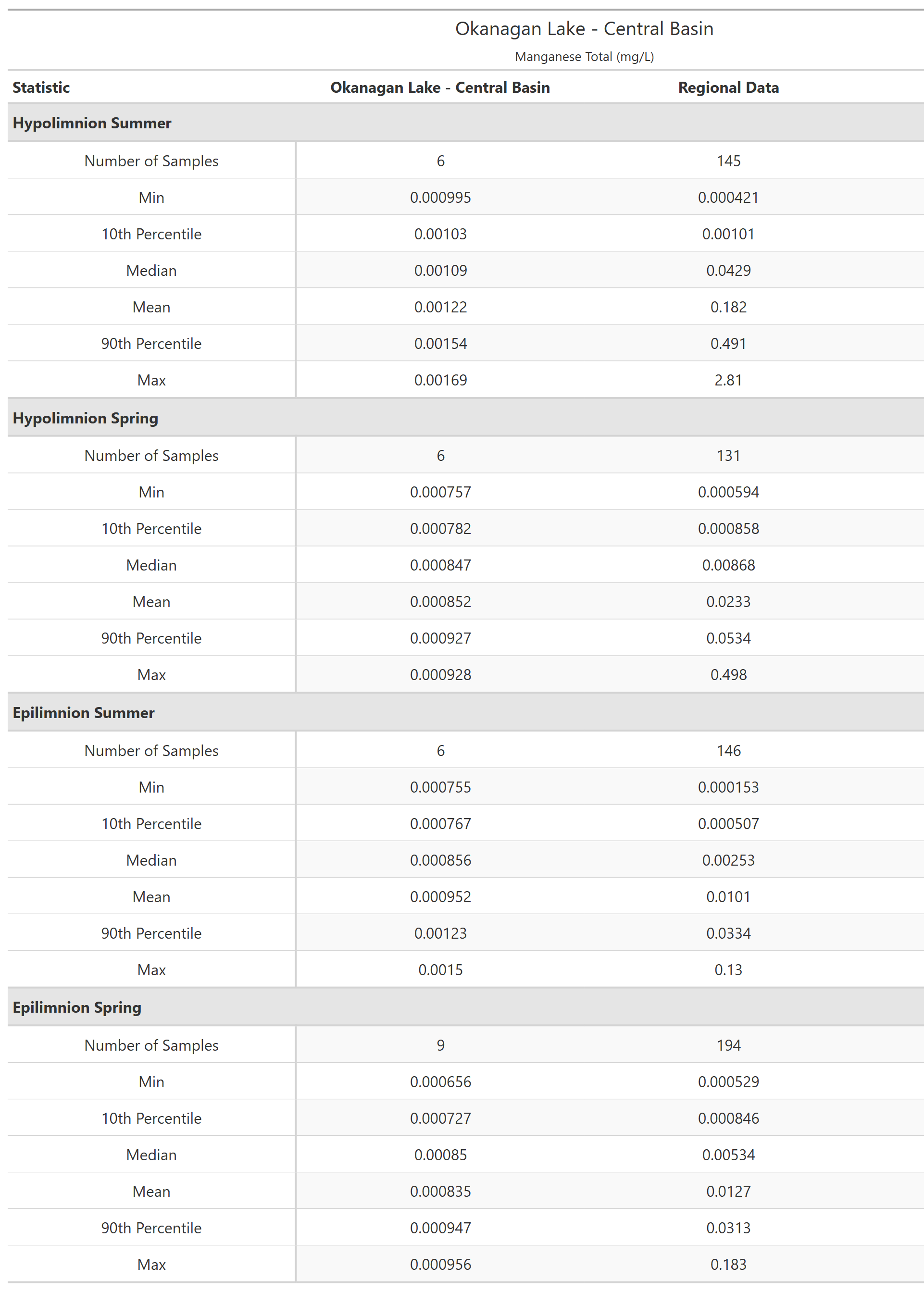Click the regional sample count 194
This screenshot has width=924, height=1291.
(x=728, y=1045)
